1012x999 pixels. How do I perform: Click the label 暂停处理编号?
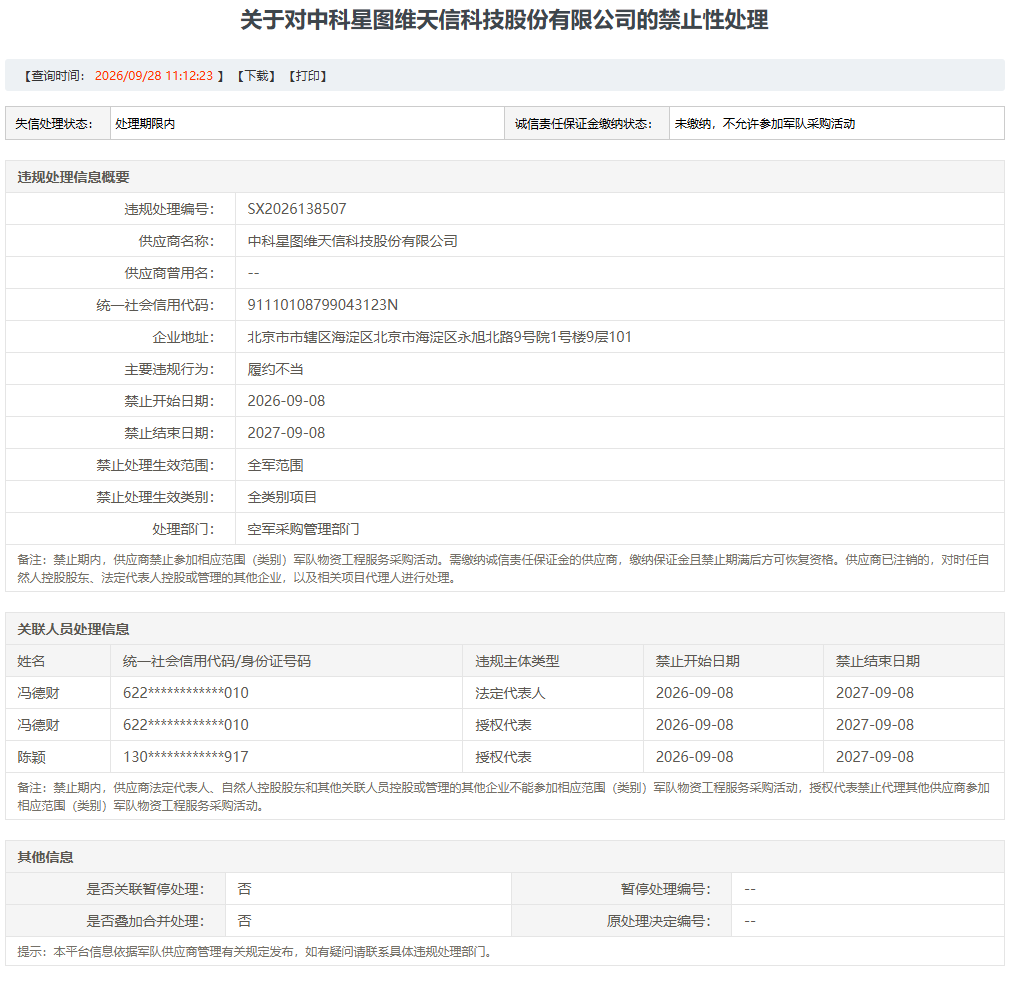pos(665,889)
